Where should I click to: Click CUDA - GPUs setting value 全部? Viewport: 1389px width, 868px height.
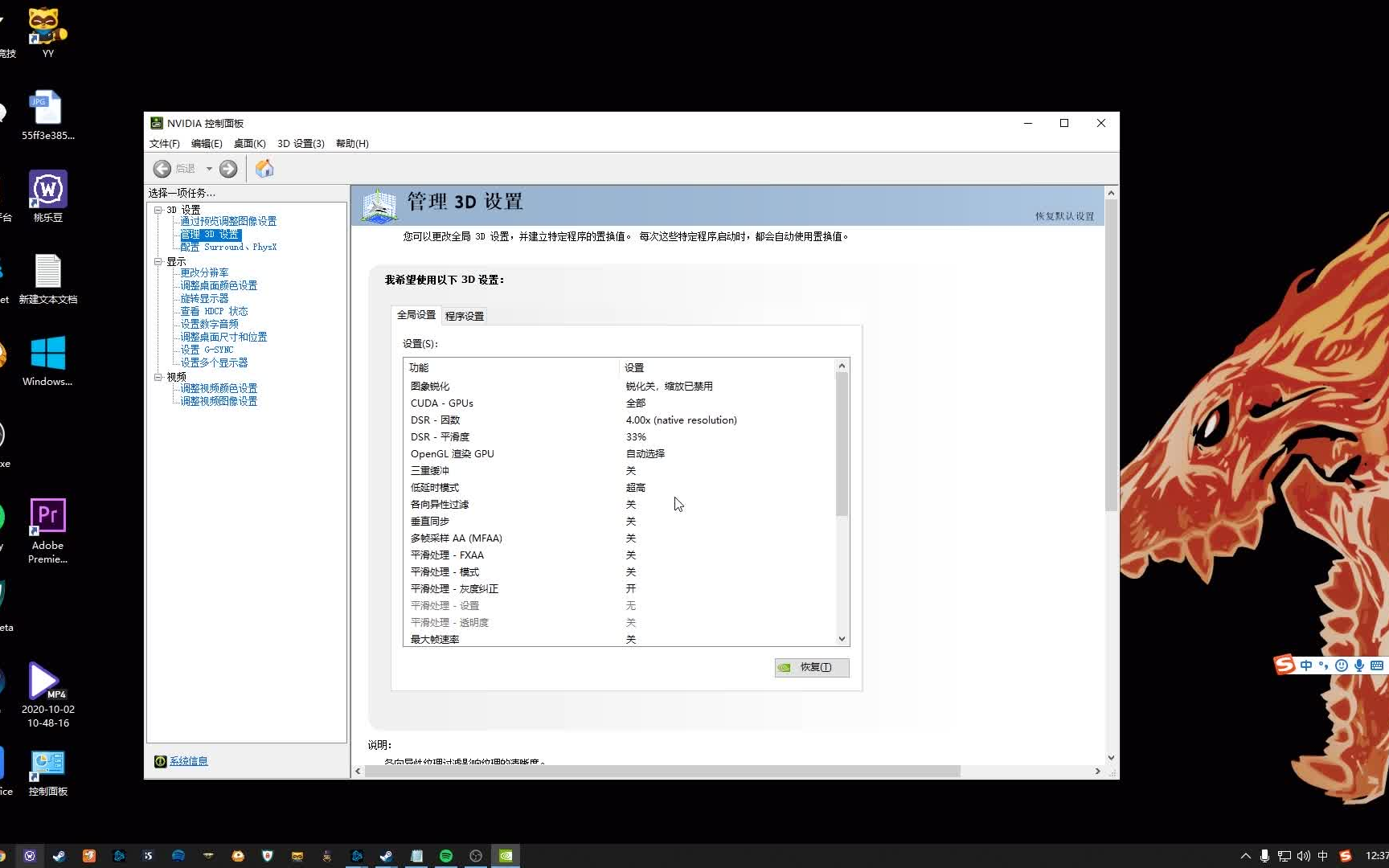click(x=636, y=403)
